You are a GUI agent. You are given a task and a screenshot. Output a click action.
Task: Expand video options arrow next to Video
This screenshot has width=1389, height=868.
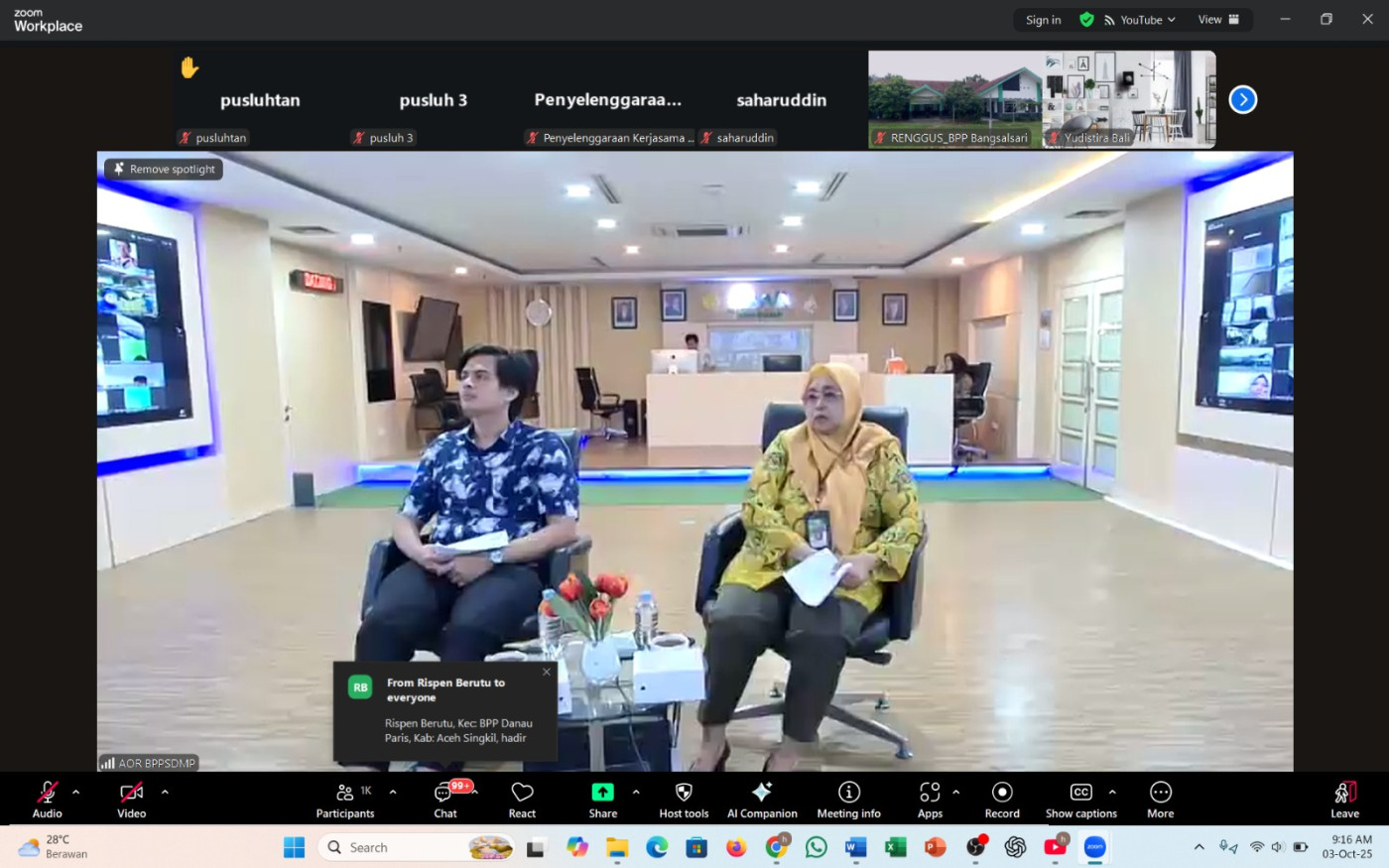click(x=165, y=792)
